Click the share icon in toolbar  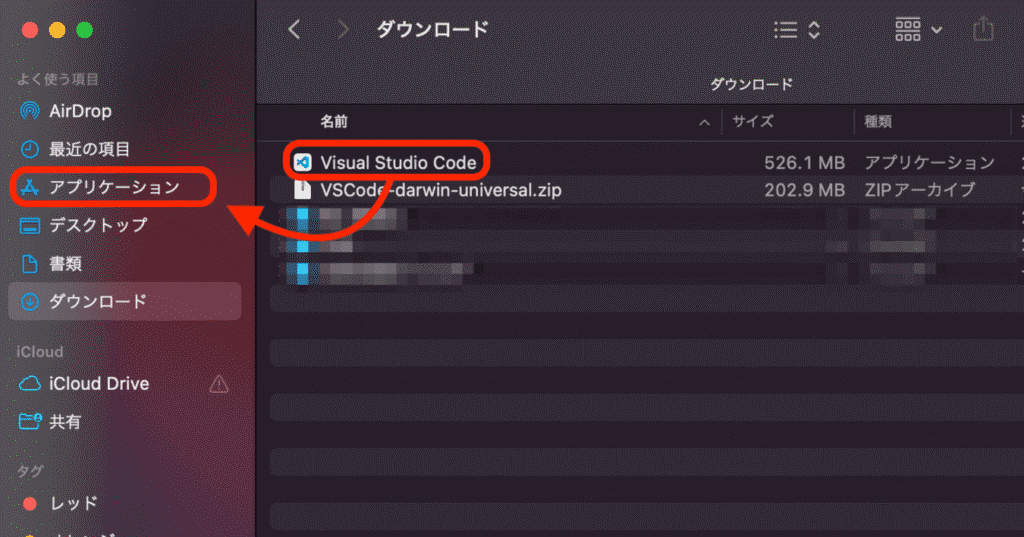983,30
